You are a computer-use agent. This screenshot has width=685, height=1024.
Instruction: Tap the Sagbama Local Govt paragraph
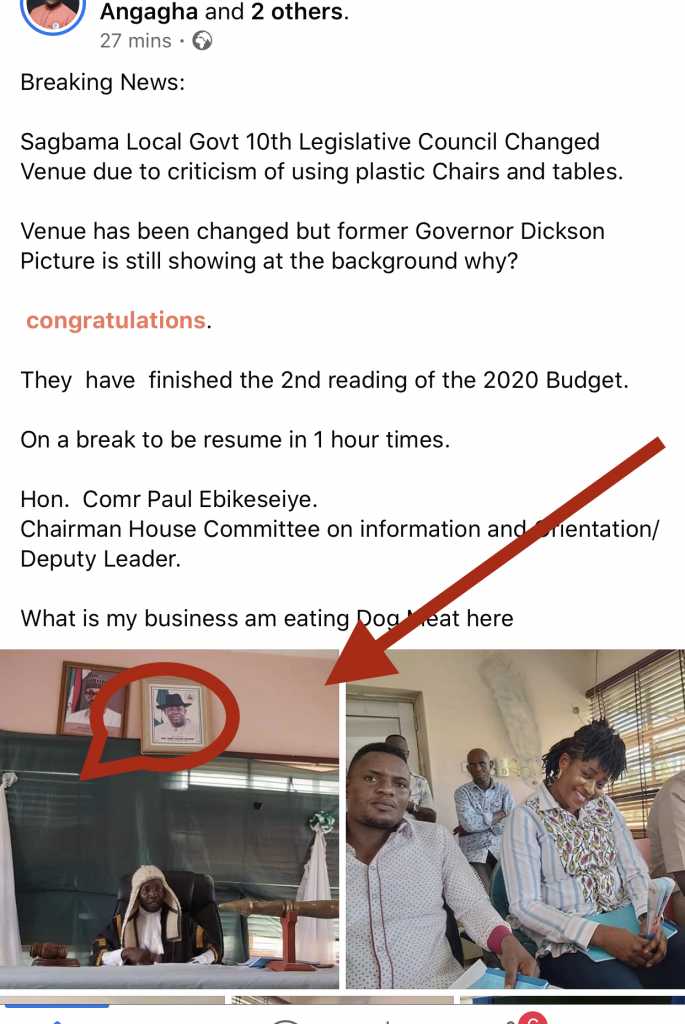(x=322, y=157)
